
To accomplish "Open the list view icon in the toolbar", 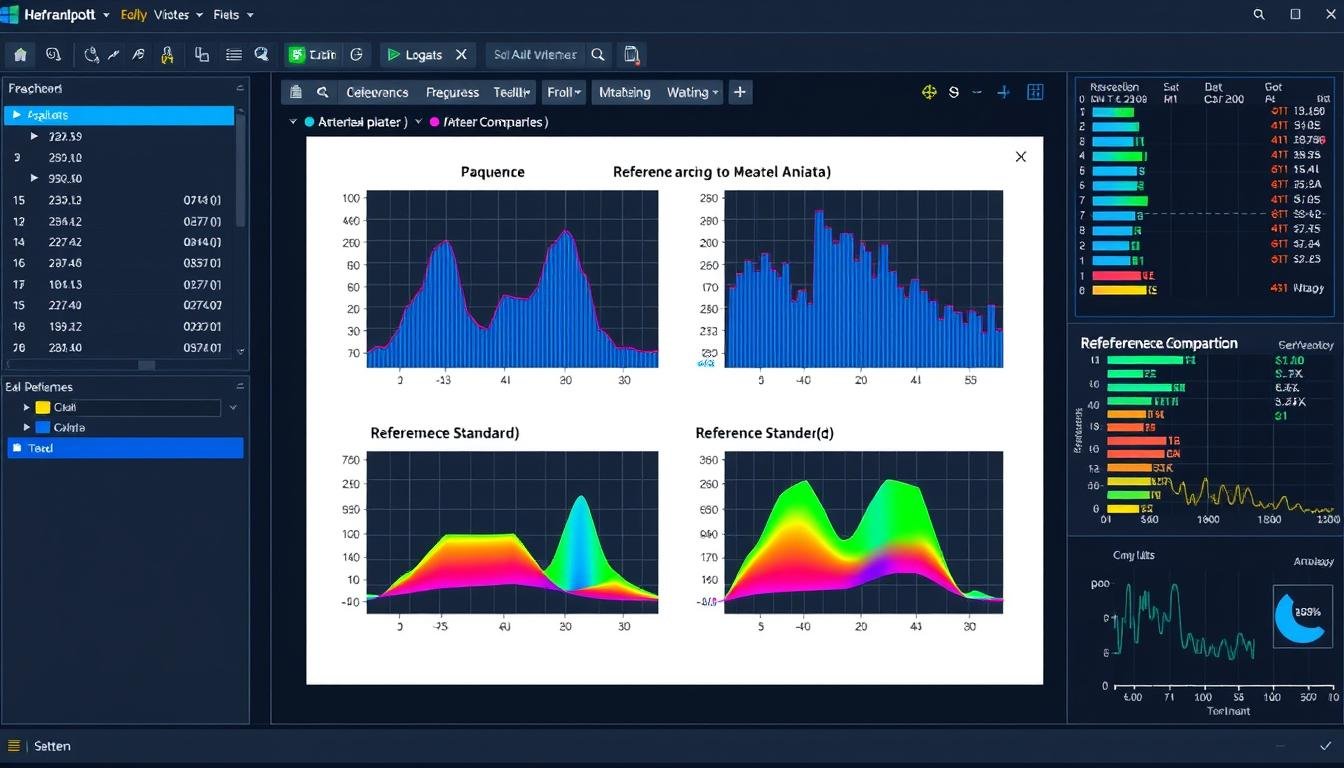I will (x=233, y=55).
